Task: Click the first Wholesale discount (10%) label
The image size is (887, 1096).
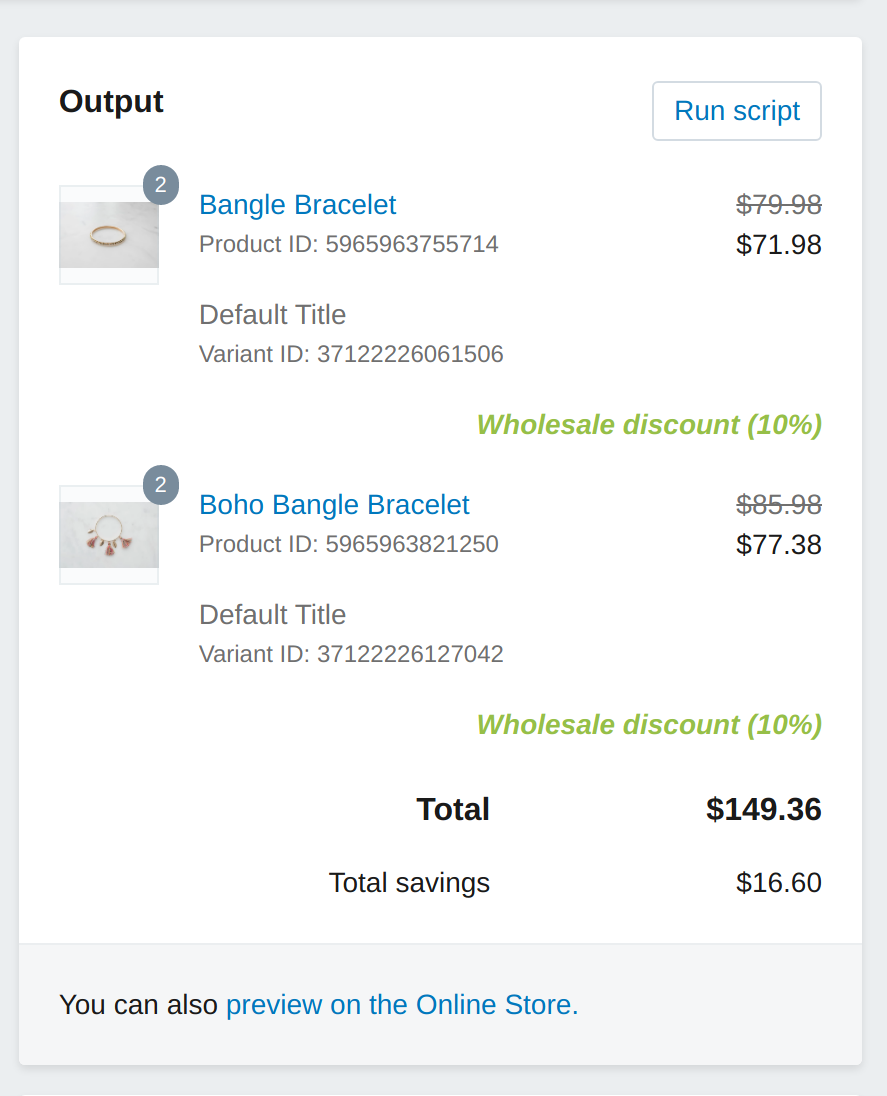Action: 649,425
